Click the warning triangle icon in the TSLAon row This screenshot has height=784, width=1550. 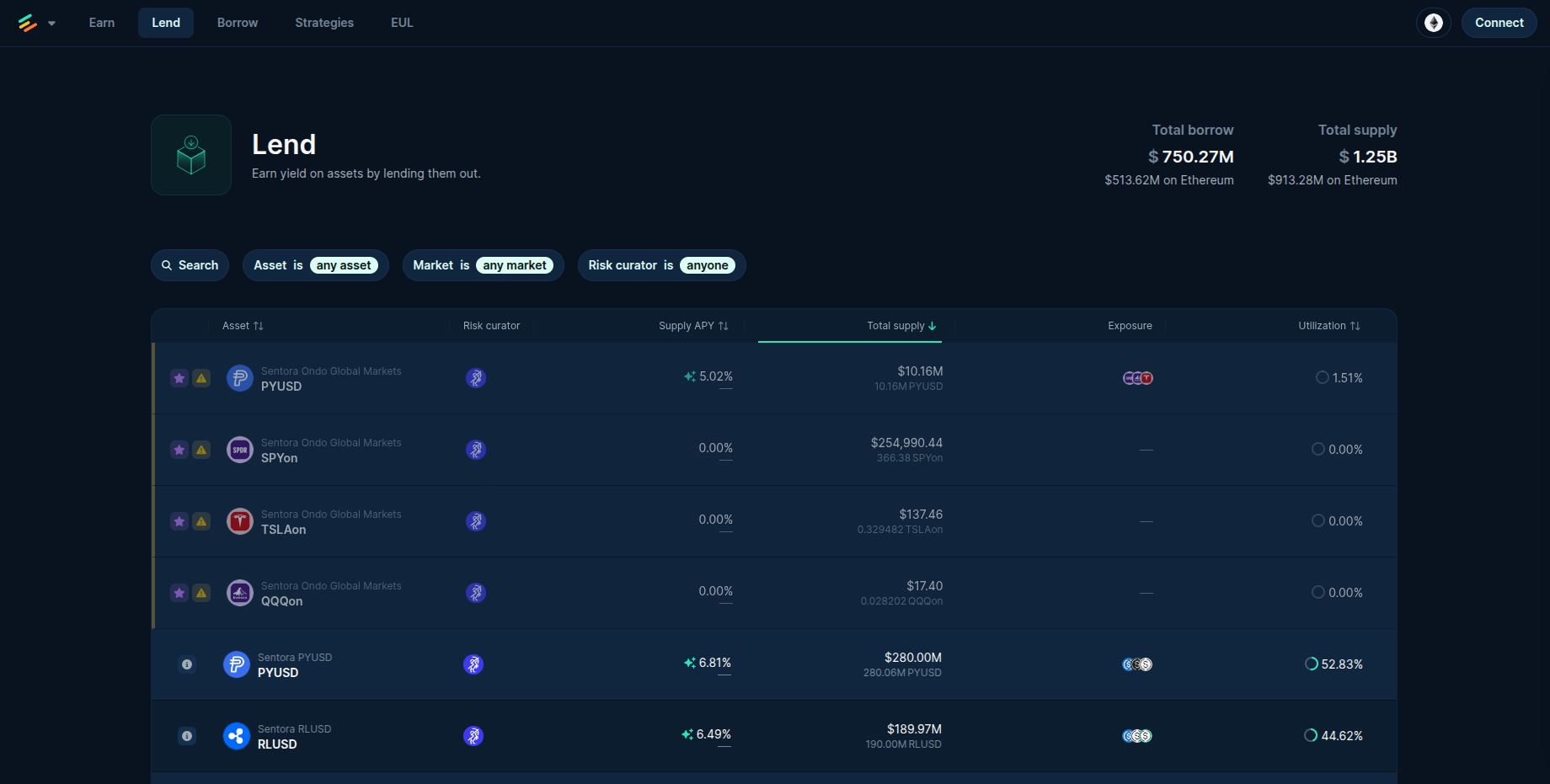pos(201,521)
